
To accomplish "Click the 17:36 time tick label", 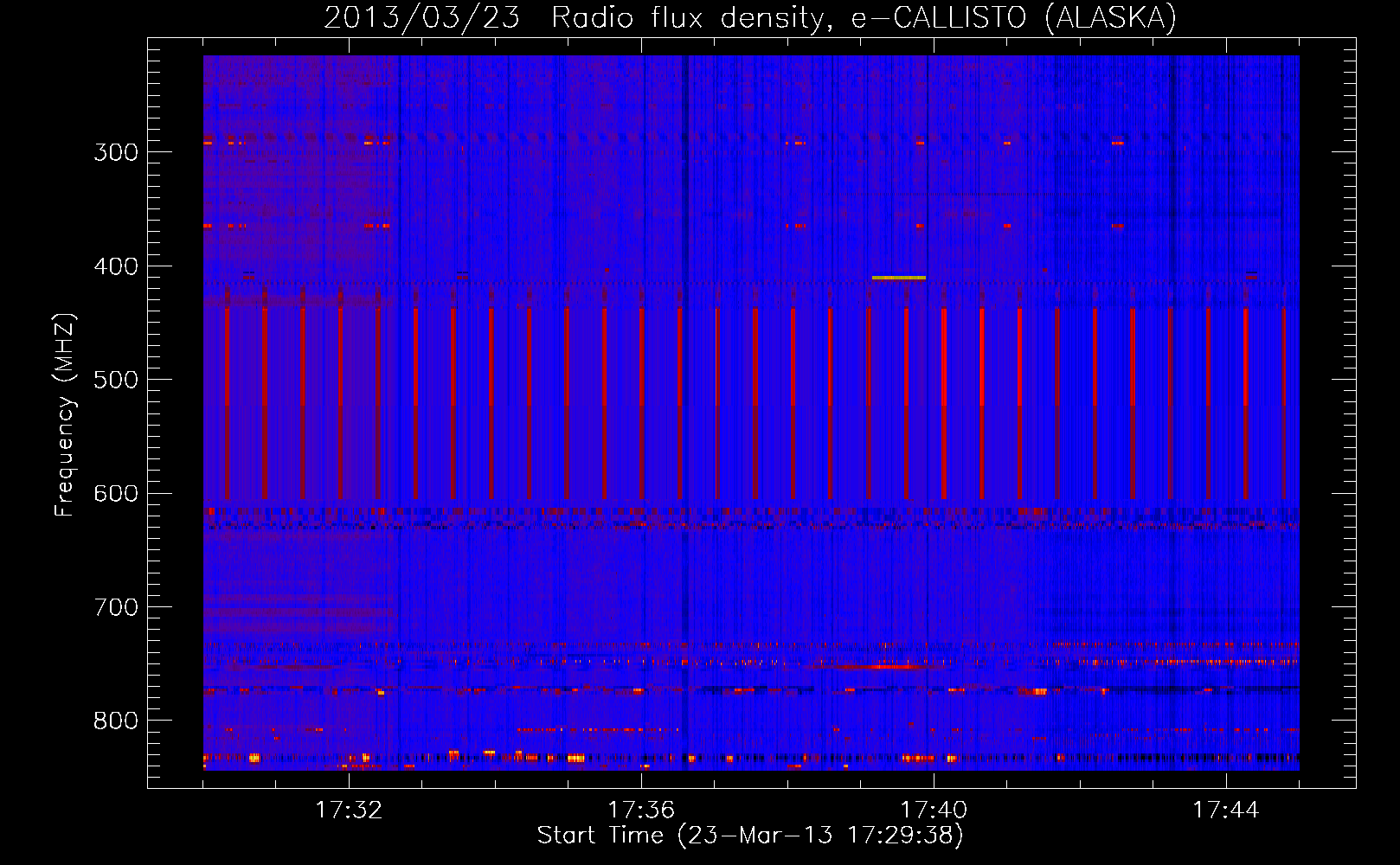I will [x=641, y=811].
